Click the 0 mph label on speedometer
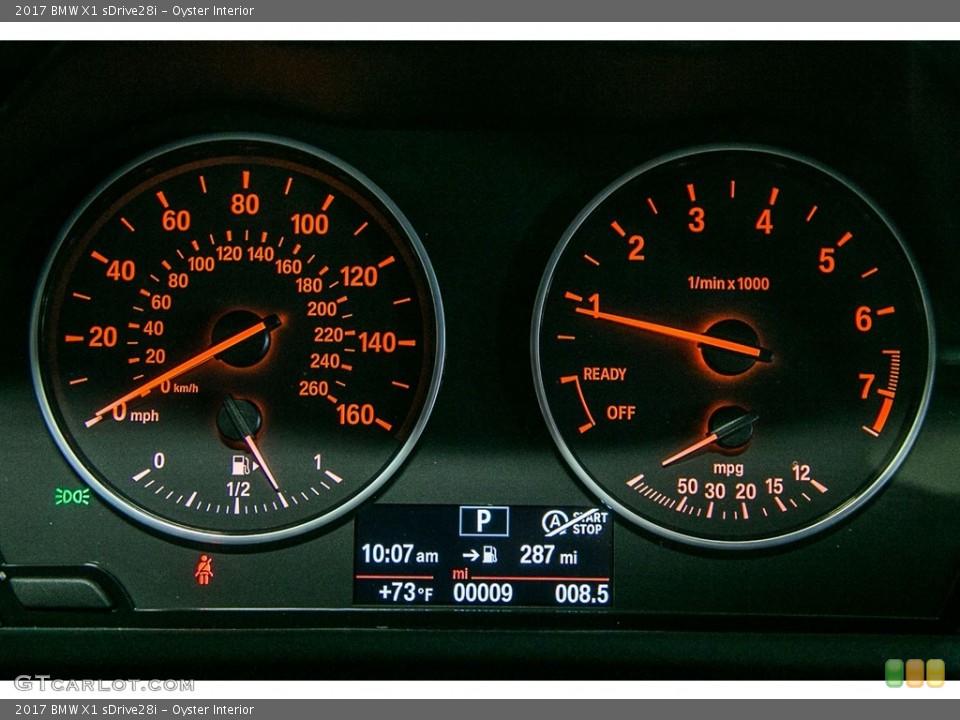960x720 pixels. click(x=136, y=413)
